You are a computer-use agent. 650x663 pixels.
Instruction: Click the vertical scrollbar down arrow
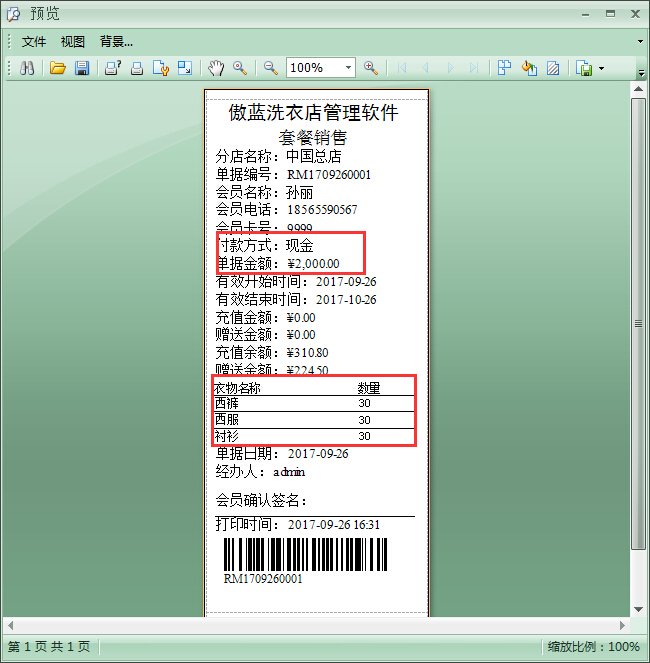point(639,608)
